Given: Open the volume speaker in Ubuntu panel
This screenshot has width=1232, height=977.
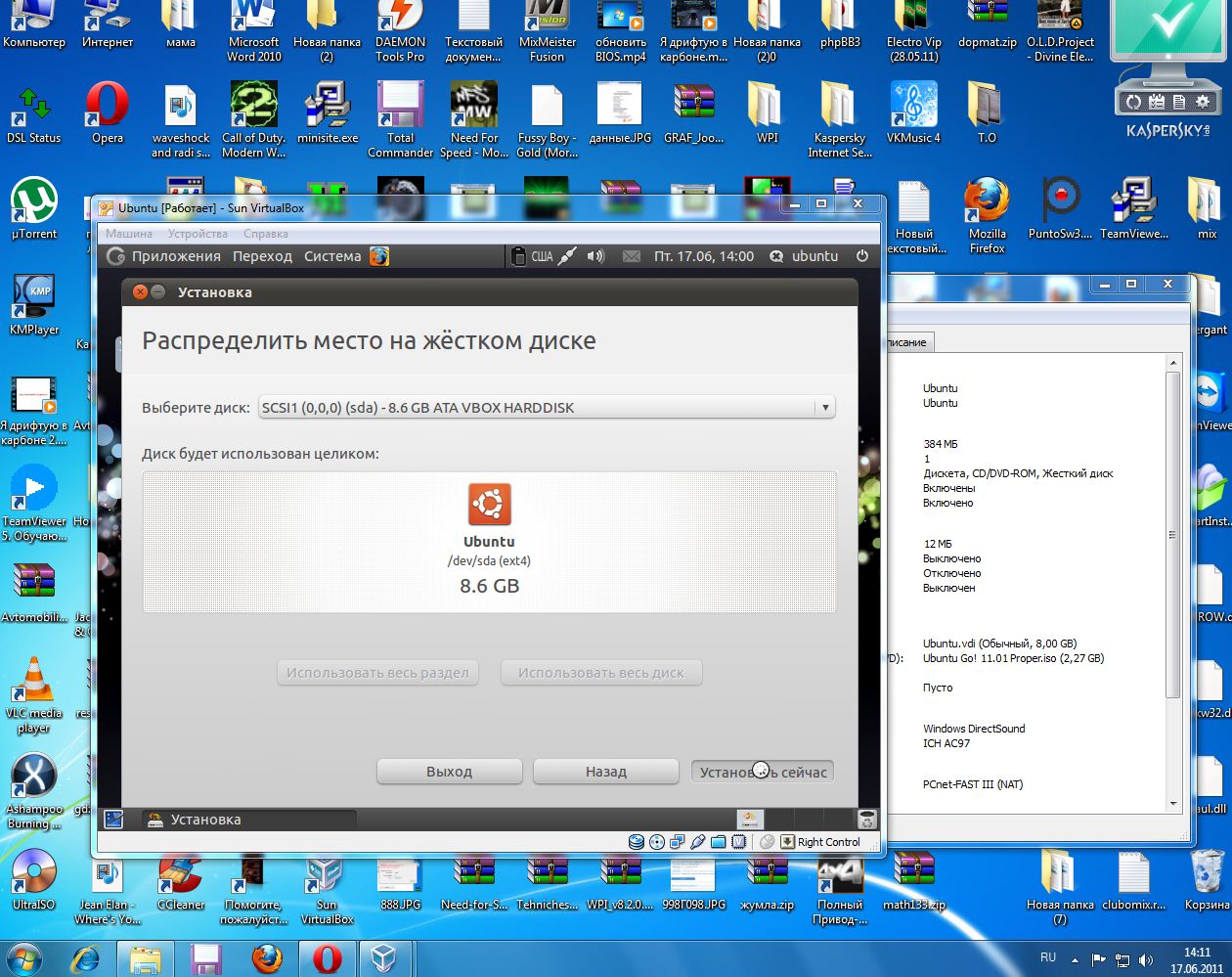Looking at the screenshot, I should [595, 256].
